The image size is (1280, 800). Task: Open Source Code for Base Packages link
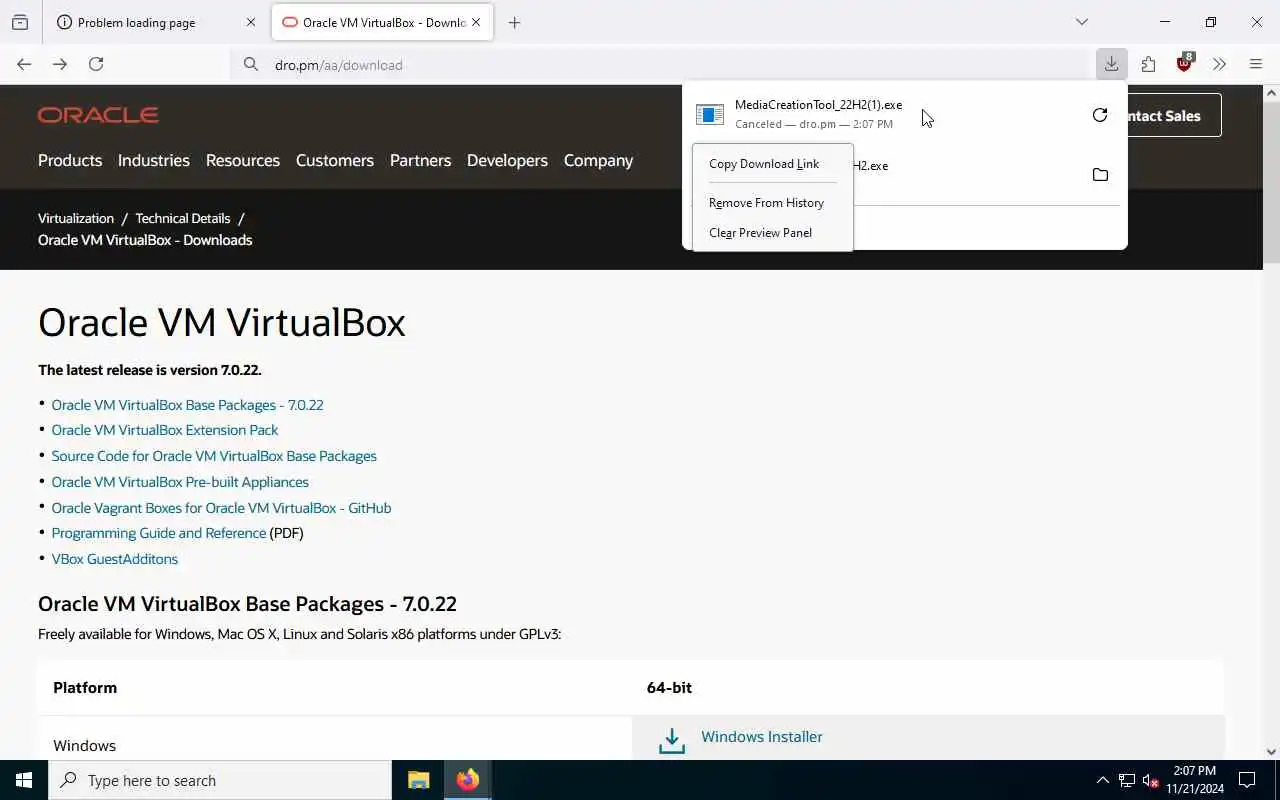tap(214, 456)
